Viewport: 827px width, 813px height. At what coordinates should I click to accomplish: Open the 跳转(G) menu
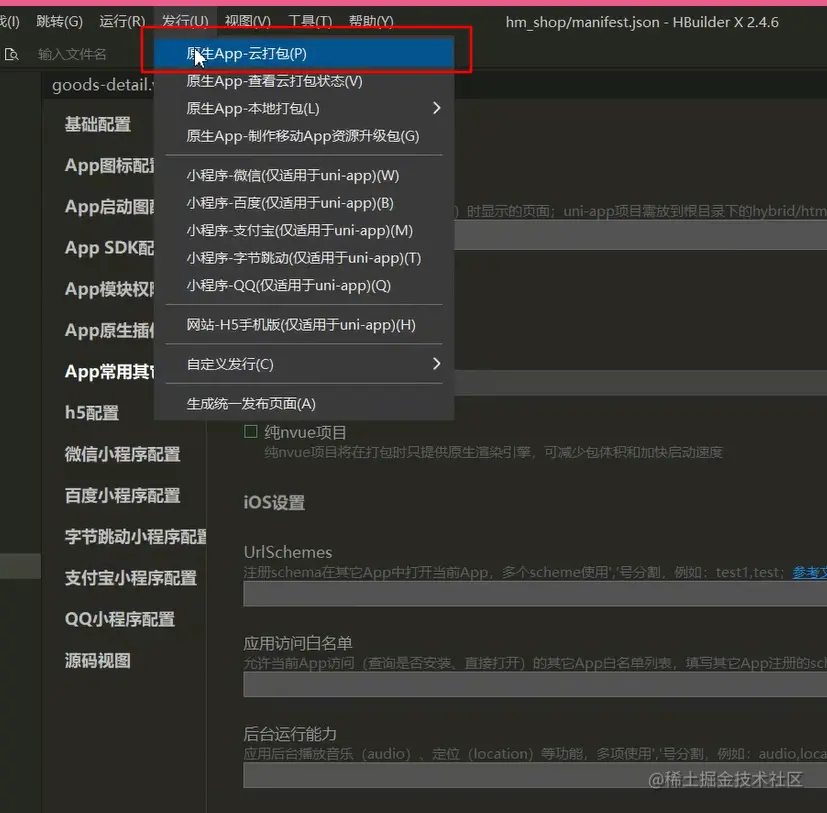pos(59,21)
